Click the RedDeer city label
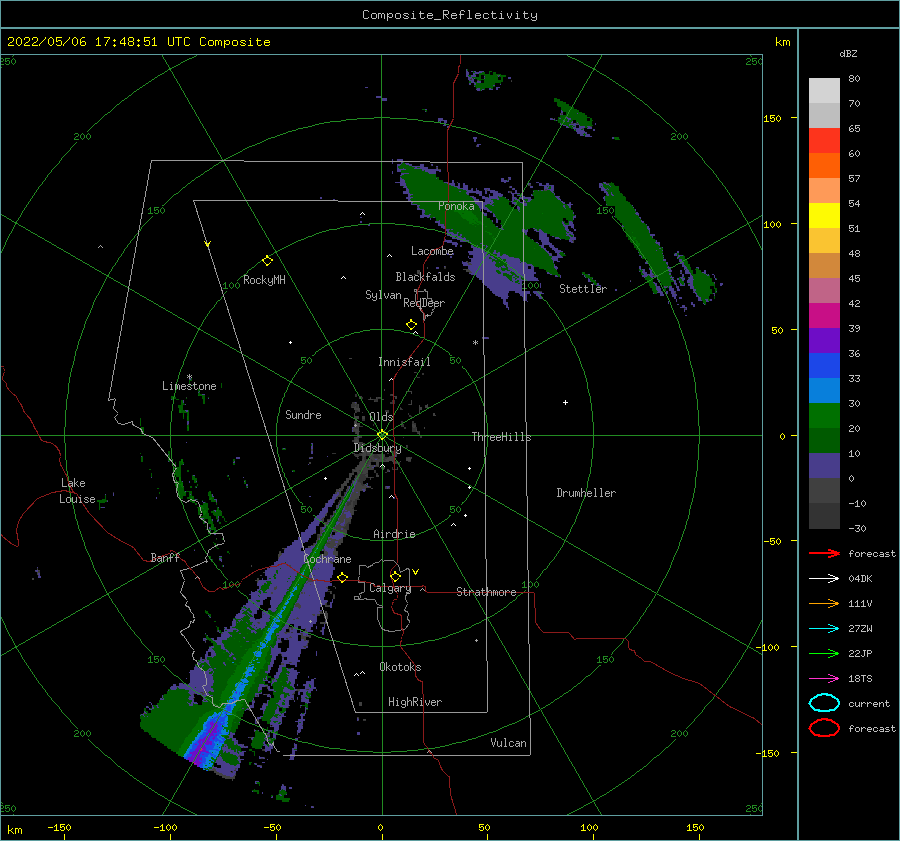900x841 pixels. (424, 303)
